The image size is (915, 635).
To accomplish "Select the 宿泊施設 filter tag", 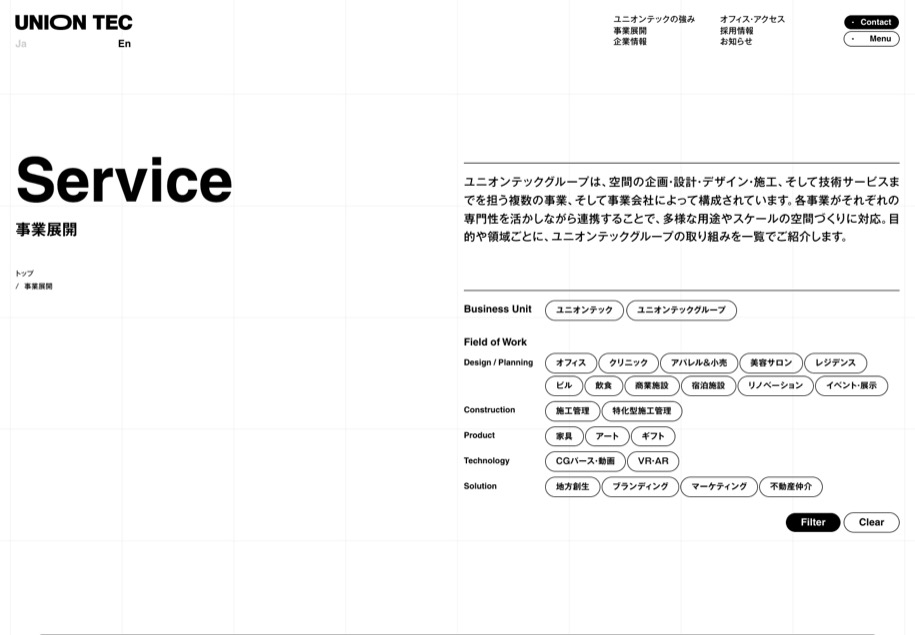I will tap(708, 385).
